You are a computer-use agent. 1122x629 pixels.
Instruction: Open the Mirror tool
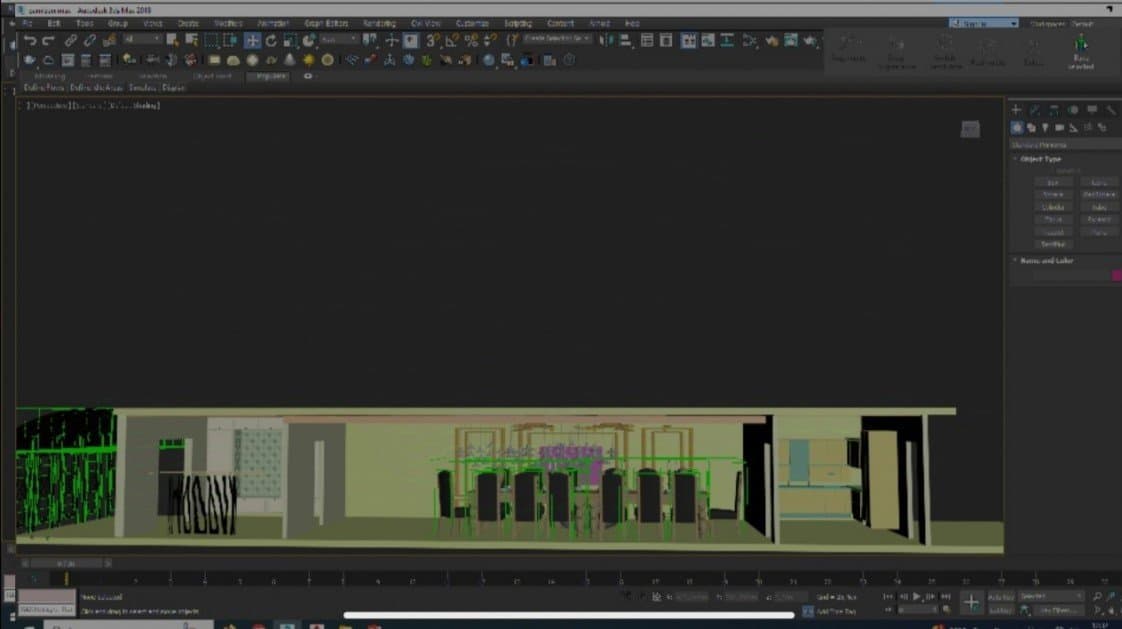pos(606,41)
